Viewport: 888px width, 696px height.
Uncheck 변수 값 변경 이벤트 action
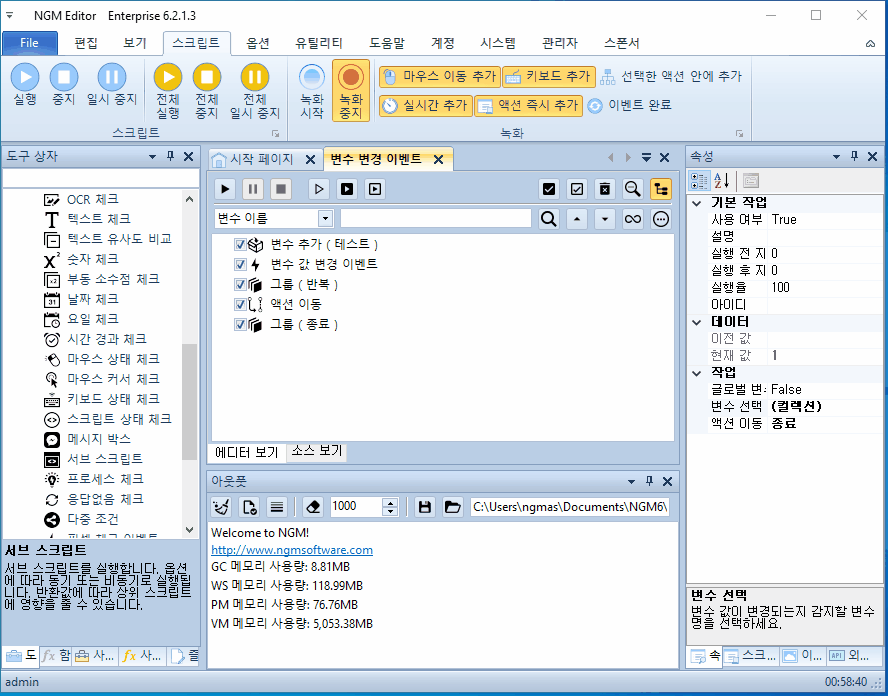tap(240, 264)
